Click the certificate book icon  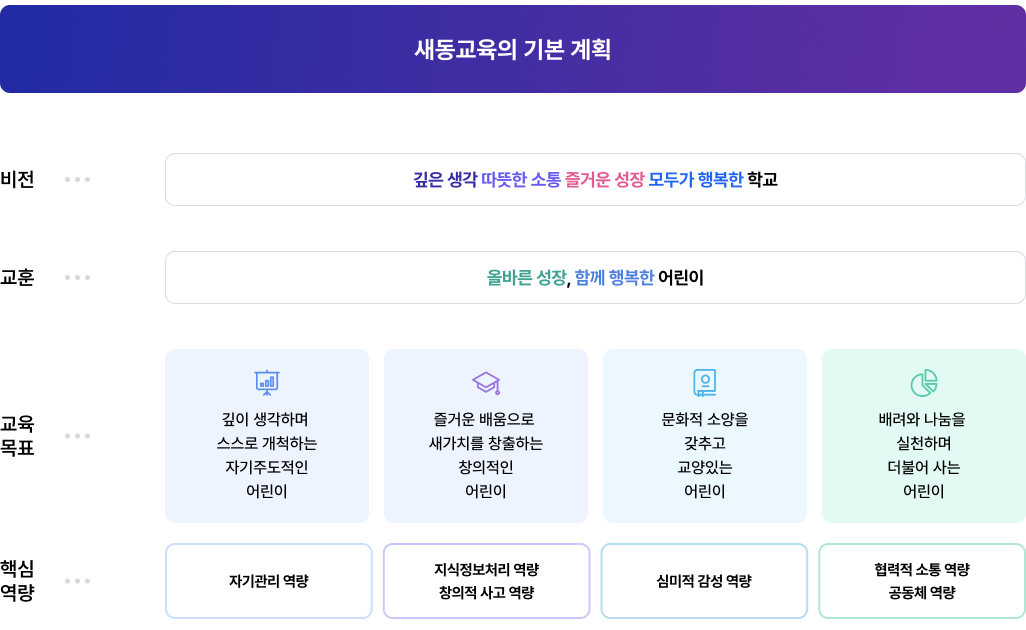(705, 382)
